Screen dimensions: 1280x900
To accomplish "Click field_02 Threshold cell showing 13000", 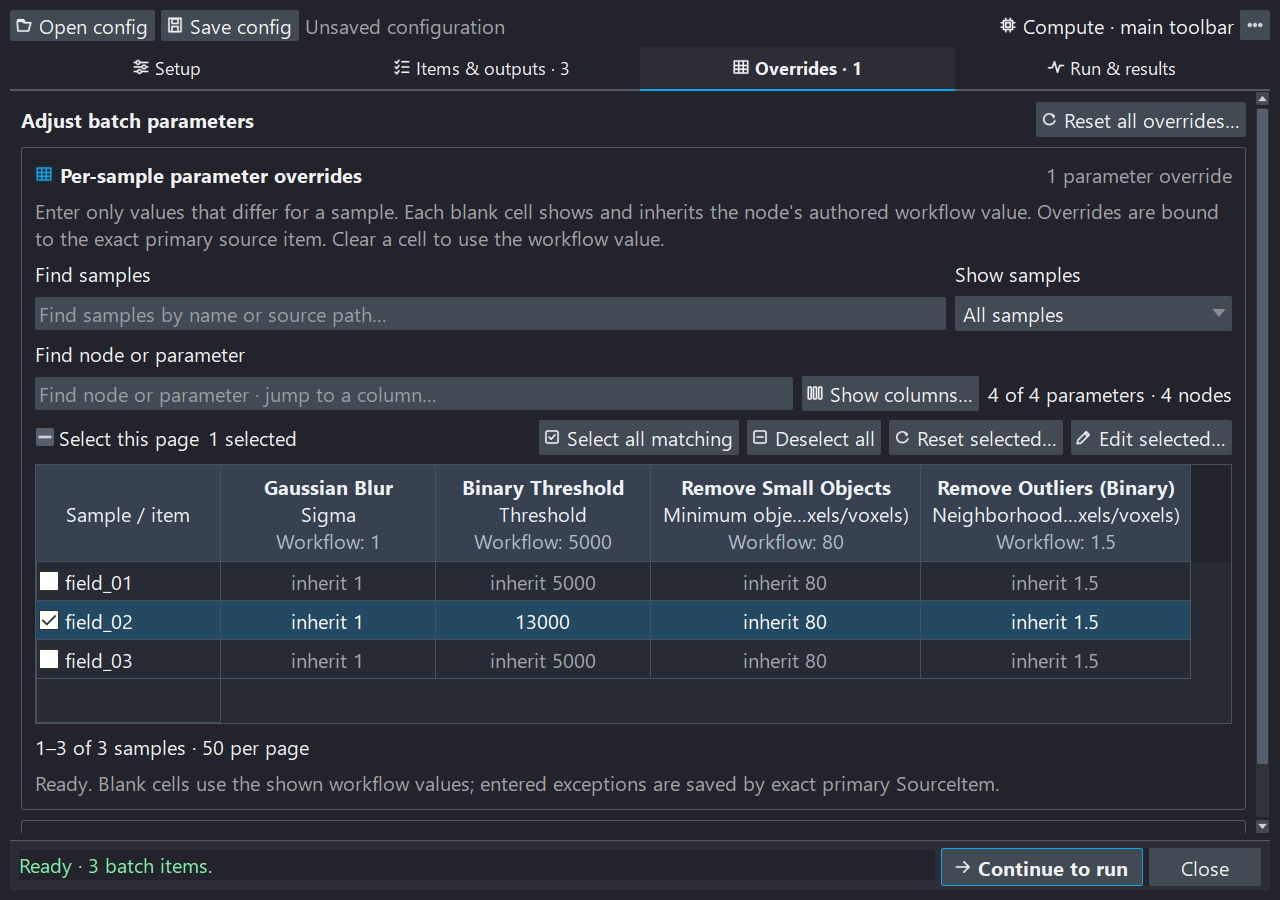I will [543, 621].
